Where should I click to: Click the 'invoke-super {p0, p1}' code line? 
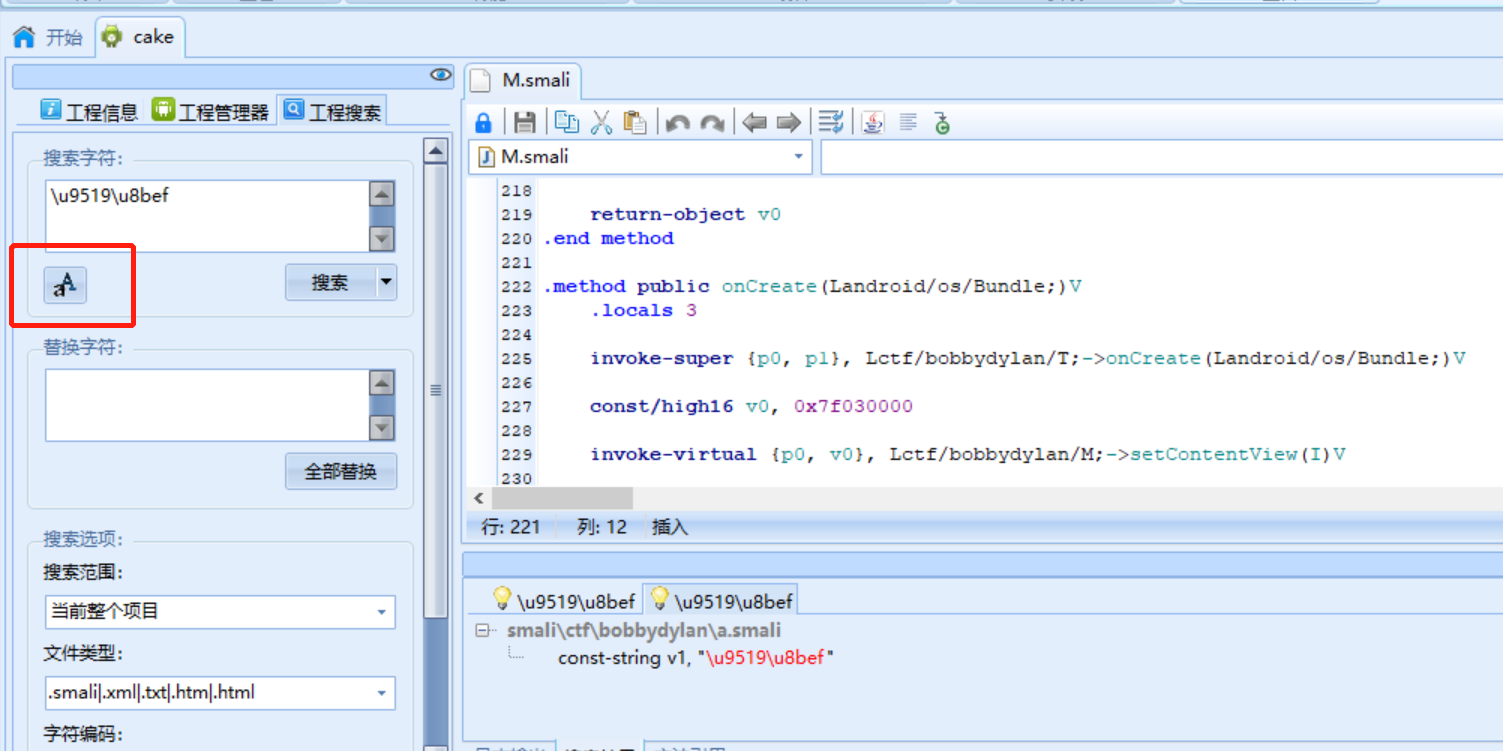[1028, 358]
